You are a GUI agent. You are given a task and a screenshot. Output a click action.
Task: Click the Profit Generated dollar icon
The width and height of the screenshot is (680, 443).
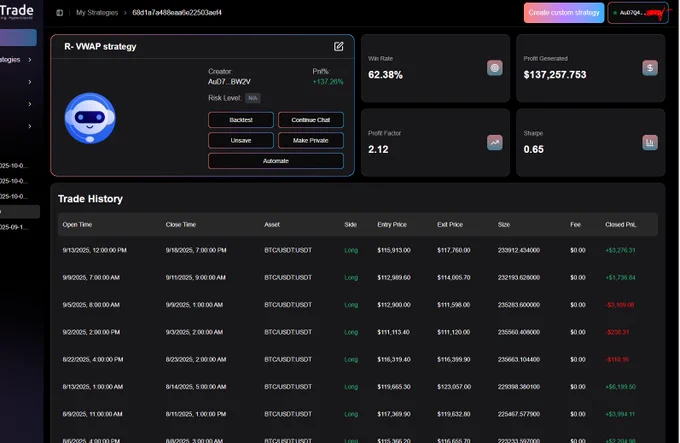tap(650, 68)
